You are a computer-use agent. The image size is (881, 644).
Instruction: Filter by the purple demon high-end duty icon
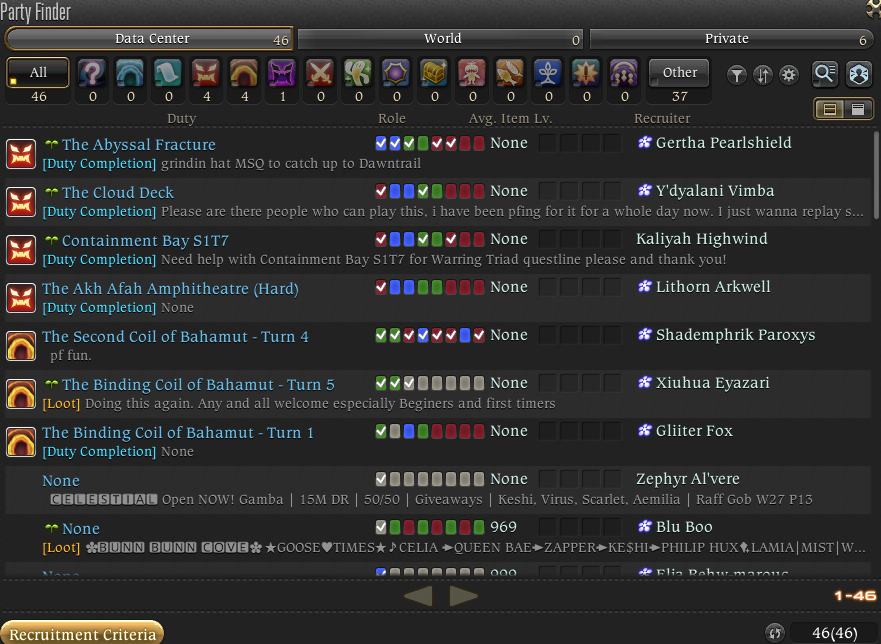coord(282,73)
